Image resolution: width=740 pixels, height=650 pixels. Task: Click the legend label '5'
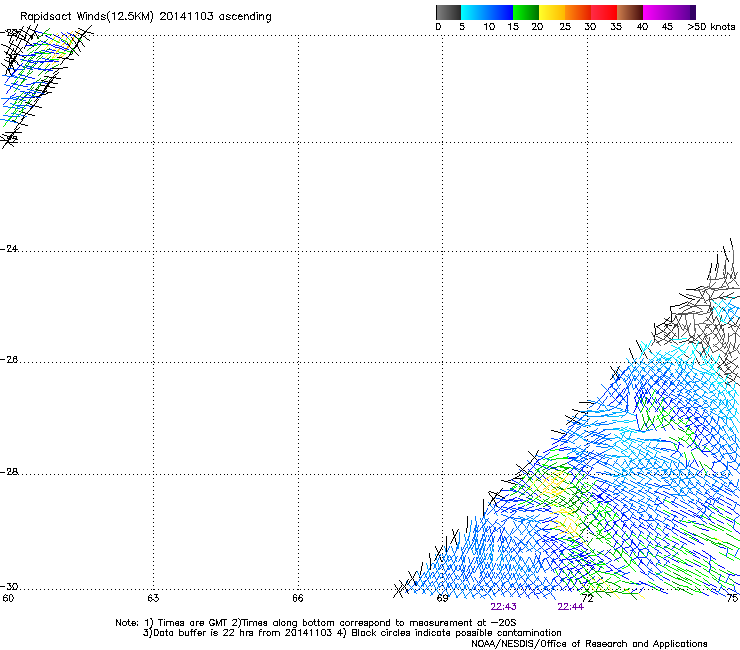[x=462, y=27]
